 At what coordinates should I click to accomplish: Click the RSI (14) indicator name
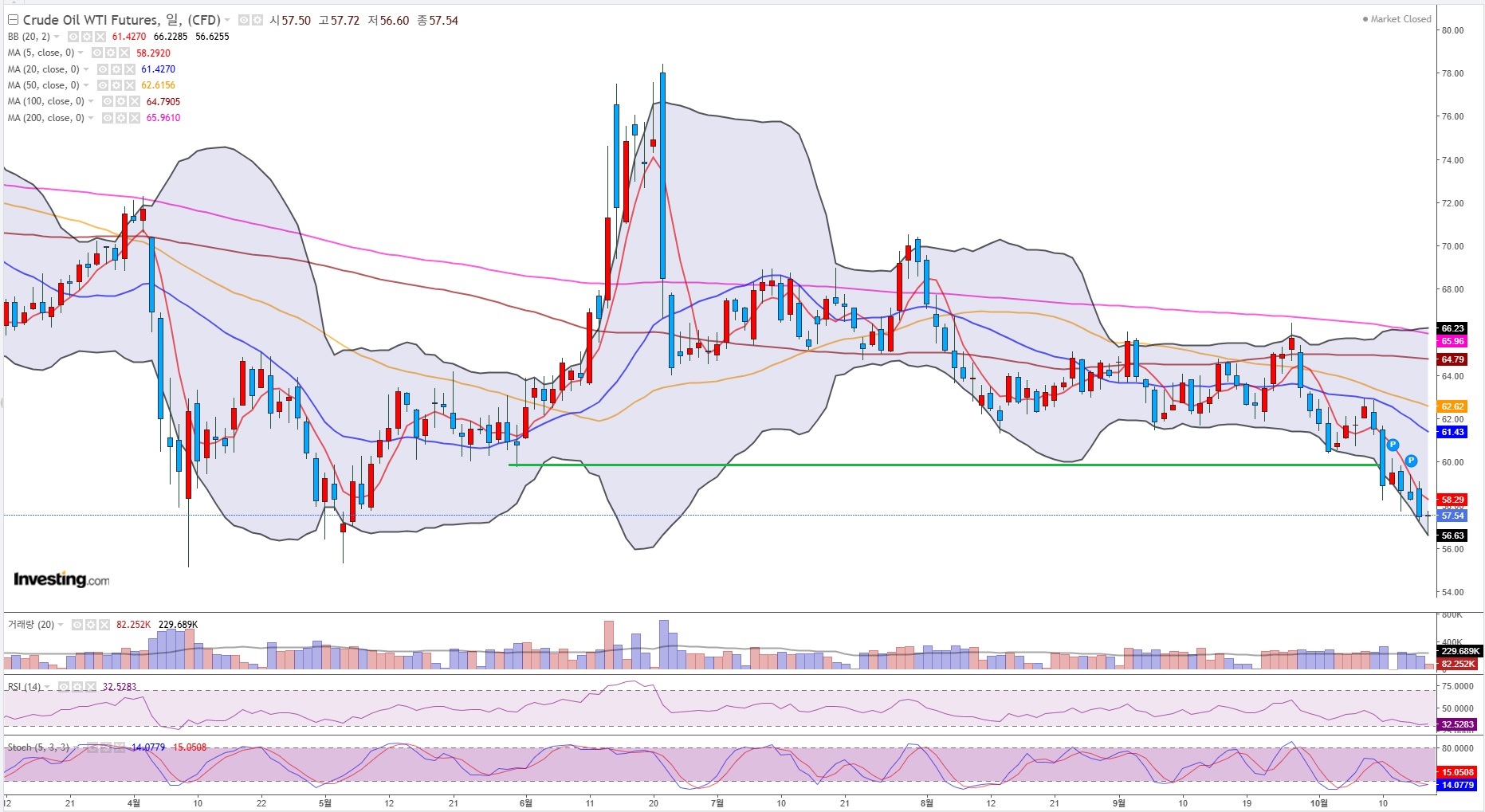[24, 687]
